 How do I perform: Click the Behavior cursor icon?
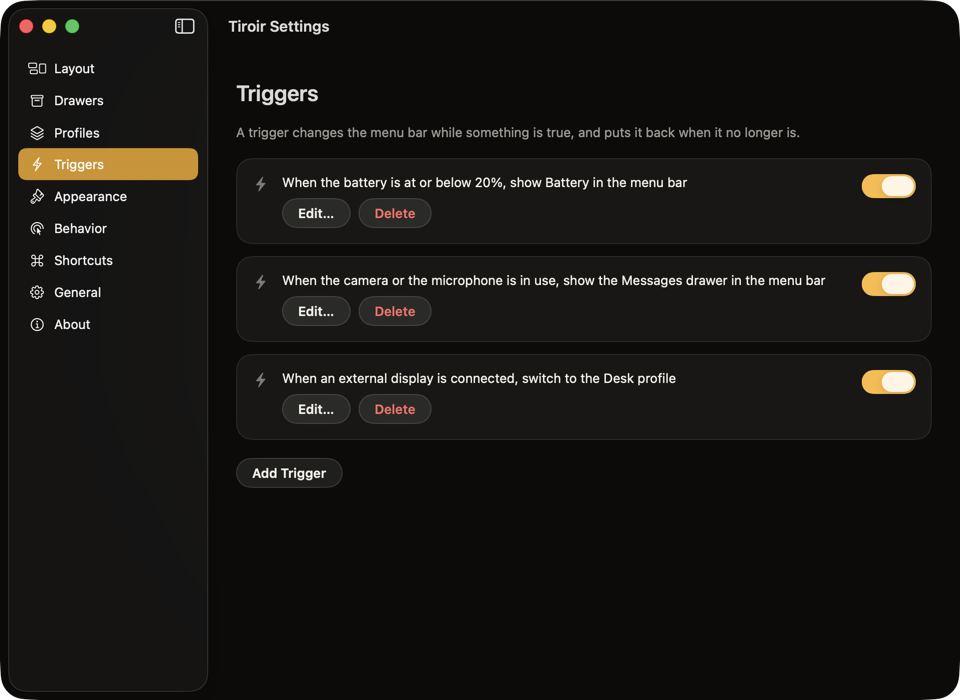click(x=37, y=228)
